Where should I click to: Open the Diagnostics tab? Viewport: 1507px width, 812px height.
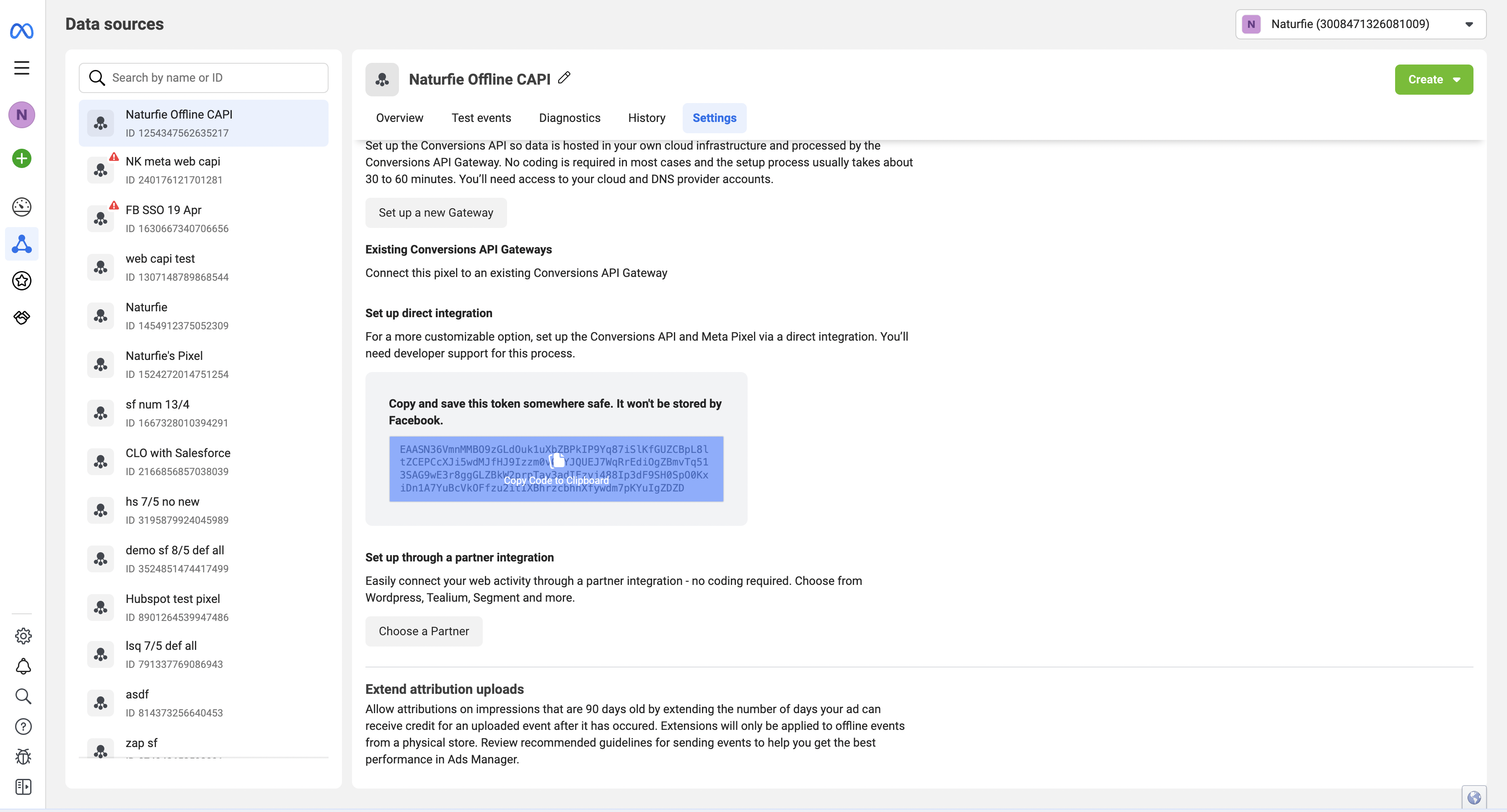pos(569,118)
